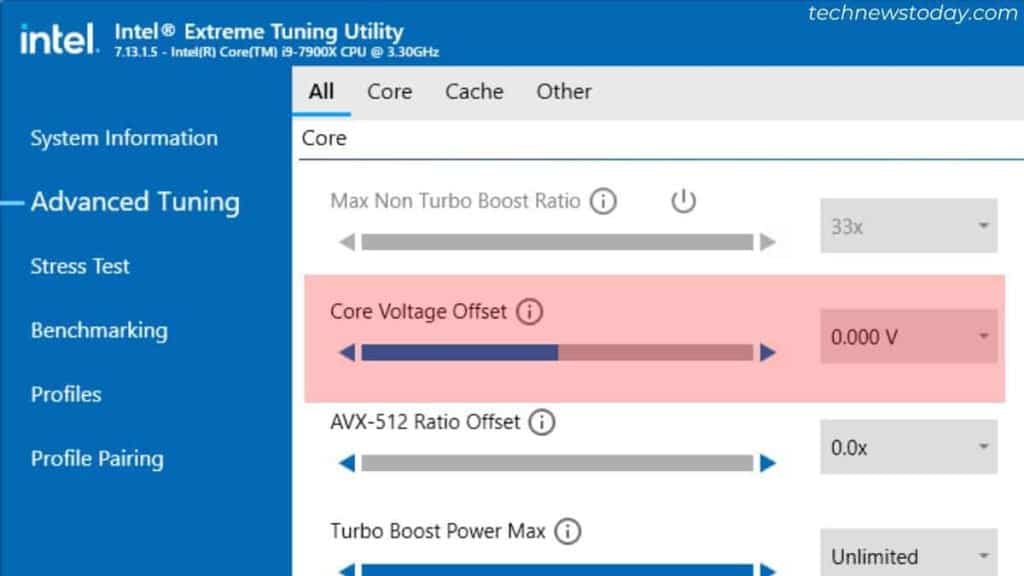Viewport: 1024px width, 576px height.
Task: Open Turbo Boost Power Max info icon
Action: 568,531
